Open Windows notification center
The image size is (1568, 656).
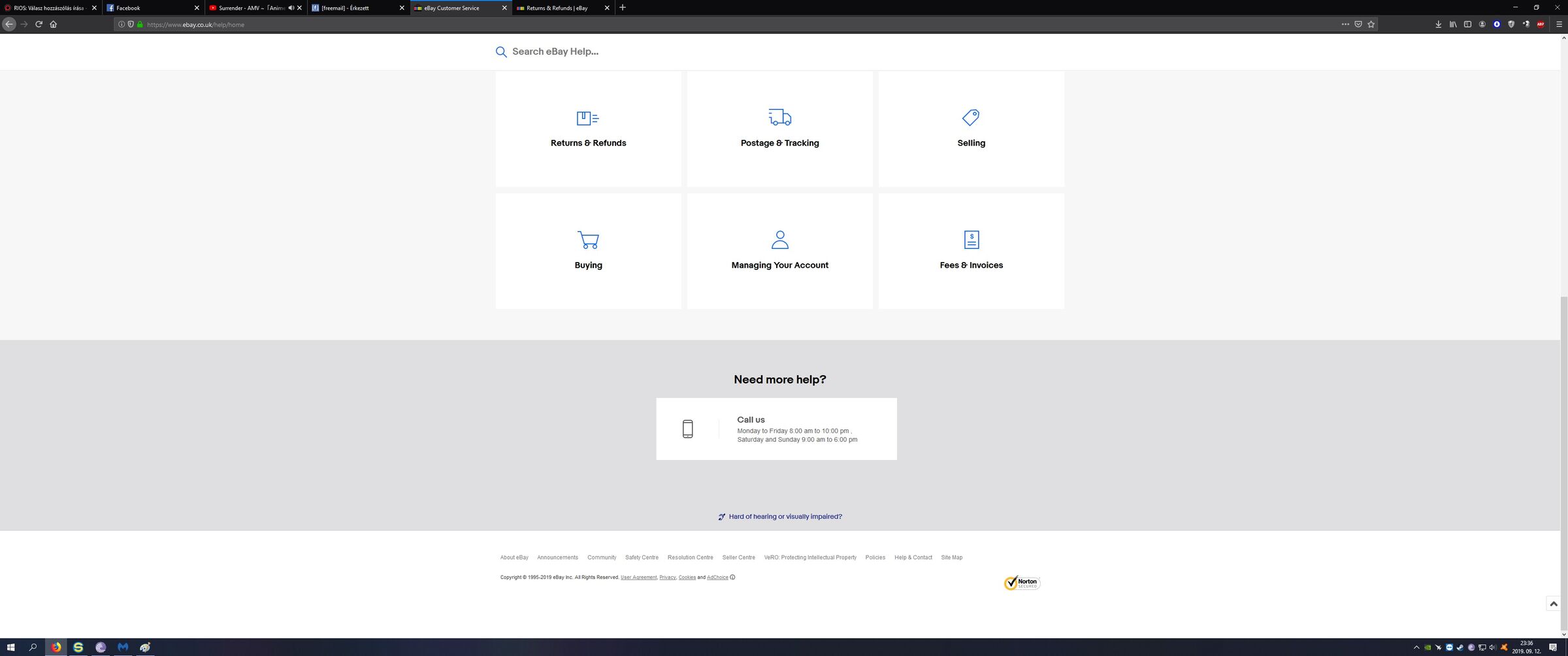[1553, 648]
